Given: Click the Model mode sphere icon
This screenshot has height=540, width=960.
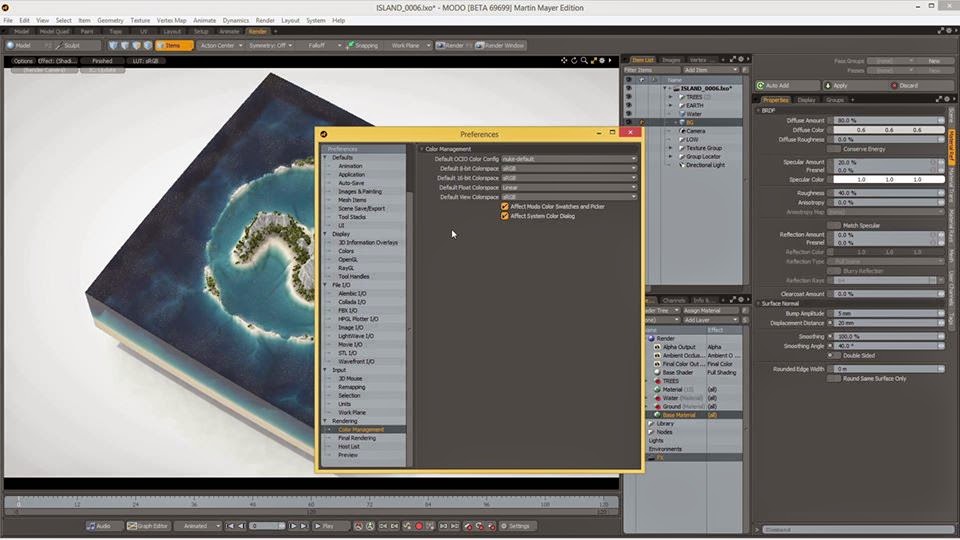Looking at the screenshot, I should coord(10,45).
